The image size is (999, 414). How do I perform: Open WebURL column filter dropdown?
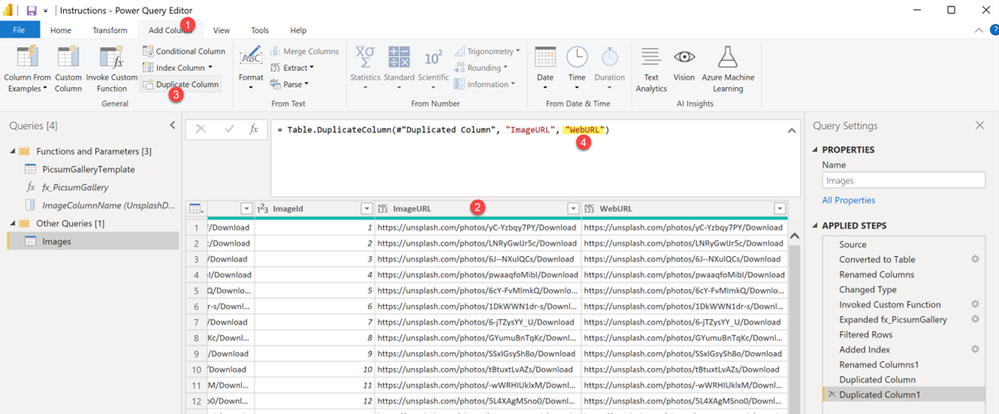click(x=780, y=208)
